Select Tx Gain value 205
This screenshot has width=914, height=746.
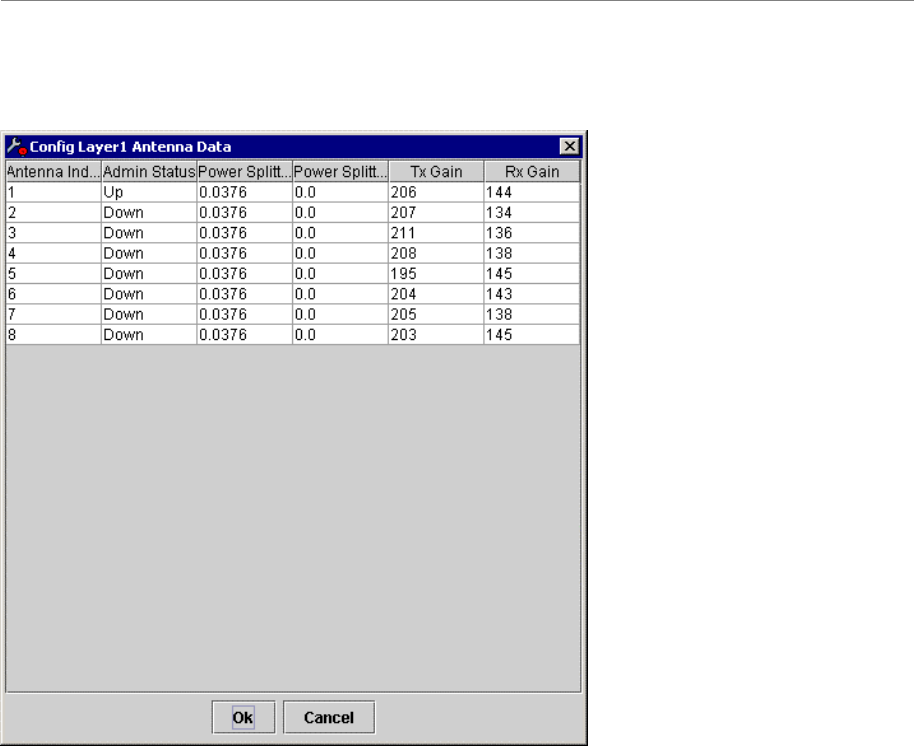click(436, 315)
